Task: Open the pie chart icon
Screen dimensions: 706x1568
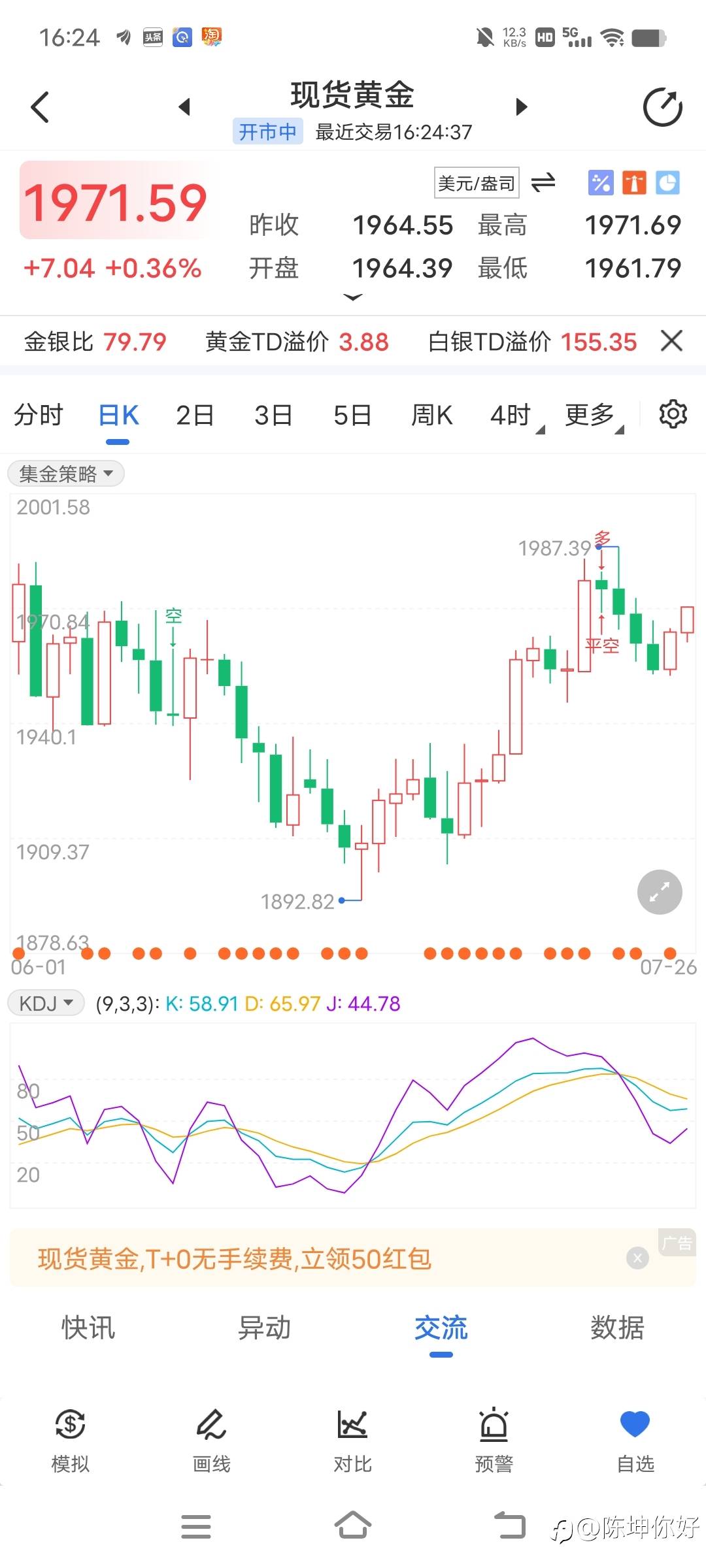Action: (x=667, y=183)
